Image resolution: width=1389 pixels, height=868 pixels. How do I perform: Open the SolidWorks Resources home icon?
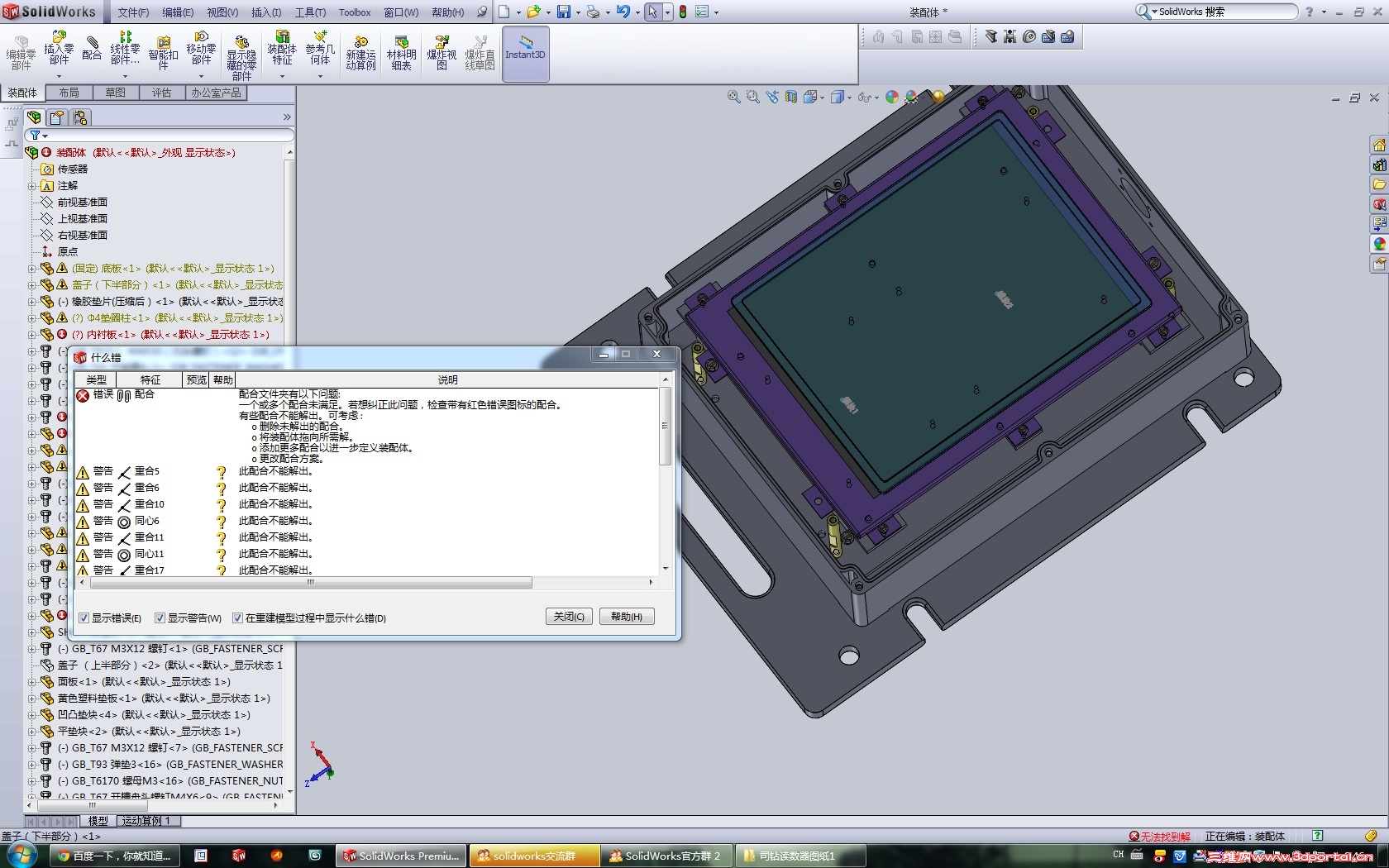[1378, 145]
